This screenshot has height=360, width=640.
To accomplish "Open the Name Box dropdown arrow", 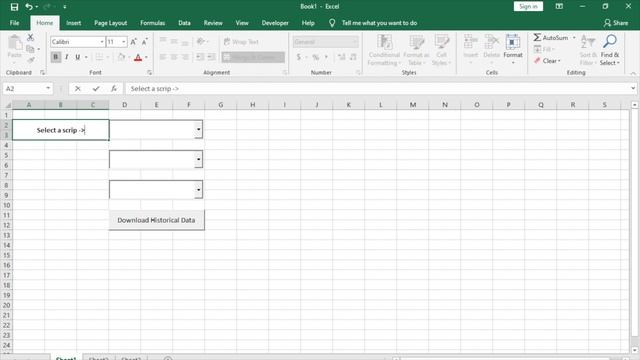I will (48, 88).
